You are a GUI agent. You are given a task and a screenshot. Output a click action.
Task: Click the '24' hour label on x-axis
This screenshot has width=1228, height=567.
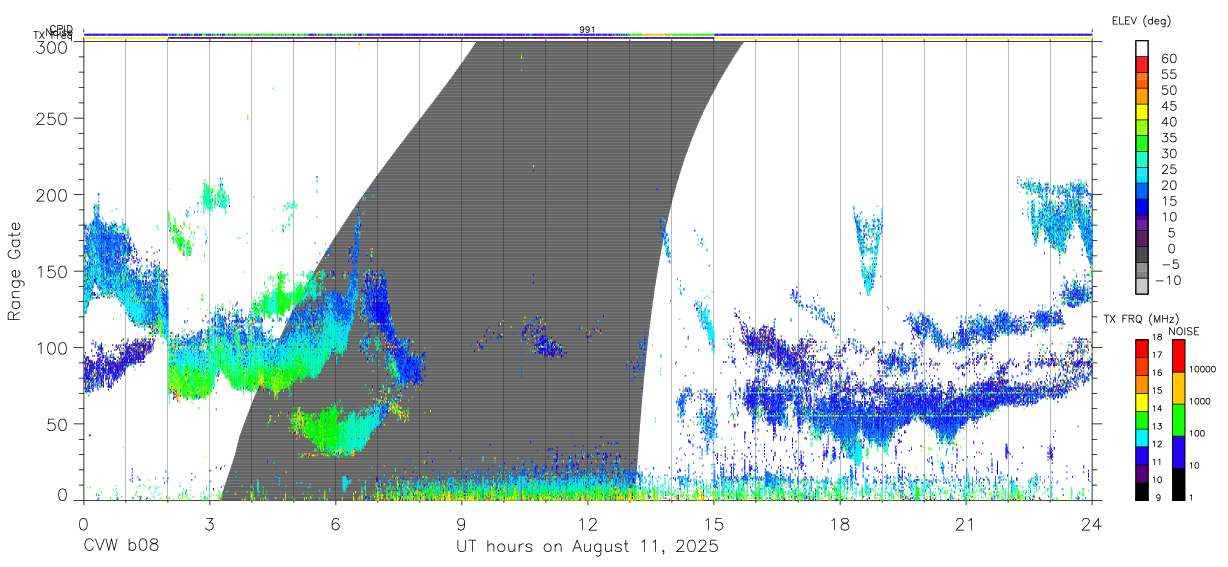(1092, 523)
